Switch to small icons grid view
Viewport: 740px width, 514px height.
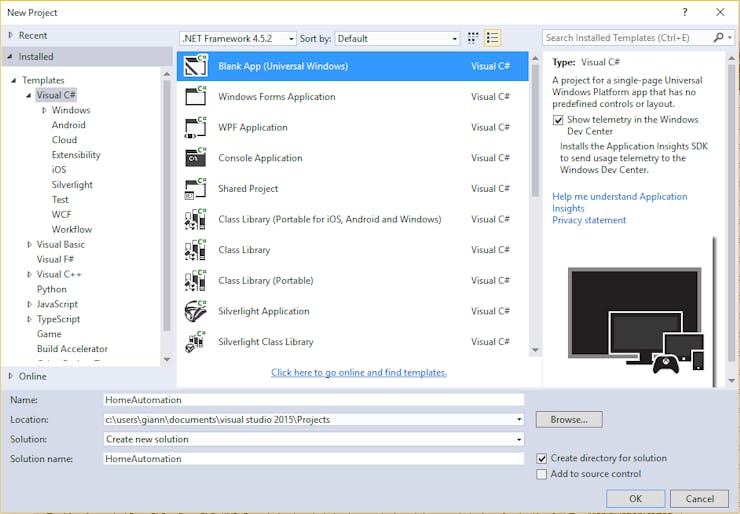[x=472, y=38]
